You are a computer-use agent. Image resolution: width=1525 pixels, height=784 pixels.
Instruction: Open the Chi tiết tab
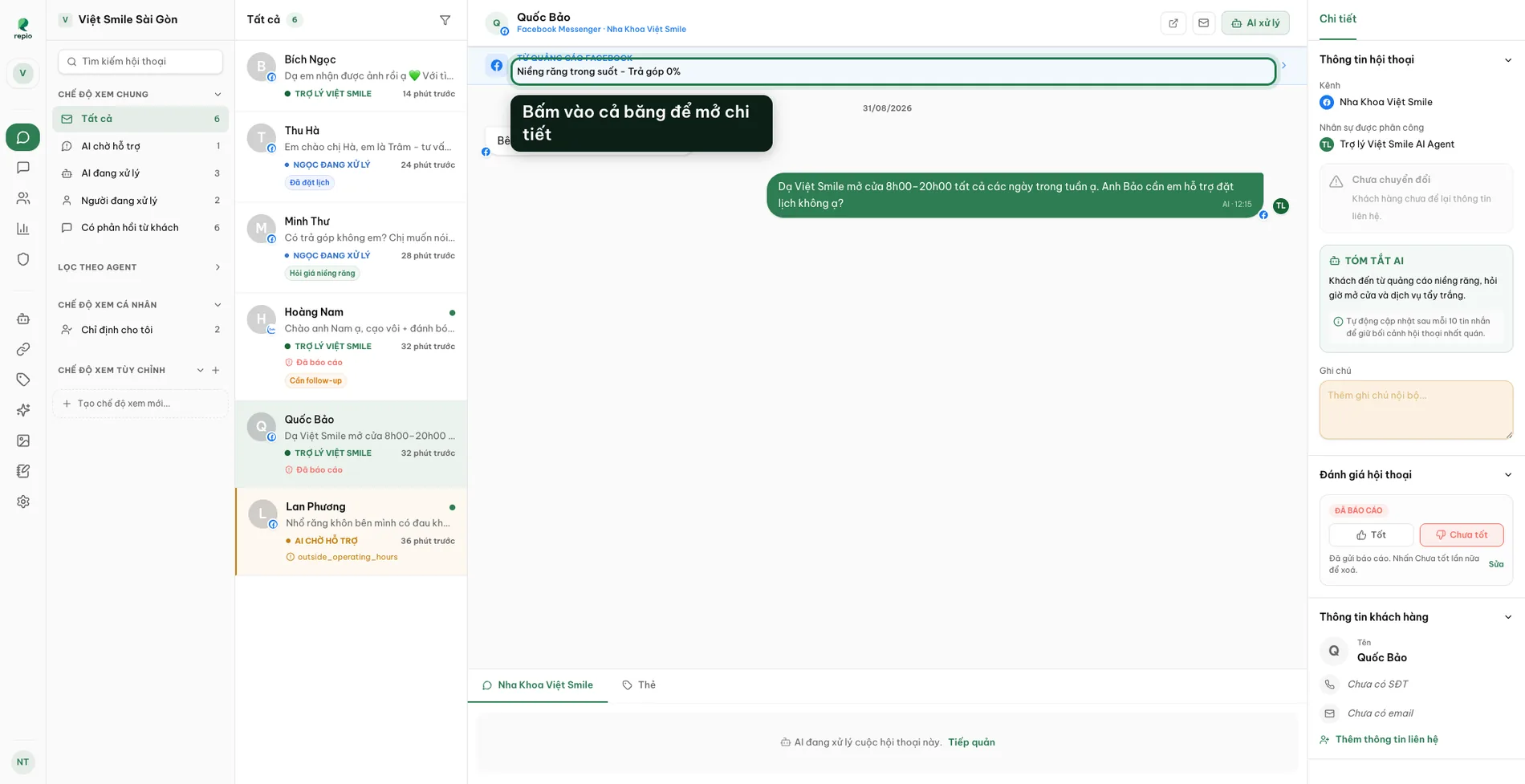1337,19
